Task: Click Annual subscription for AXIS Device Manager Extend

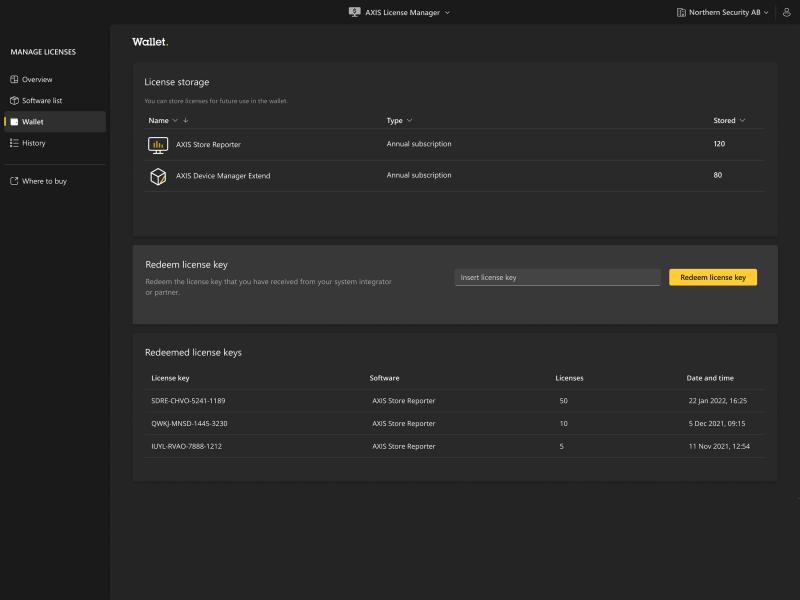Action: tap(419, 175)
